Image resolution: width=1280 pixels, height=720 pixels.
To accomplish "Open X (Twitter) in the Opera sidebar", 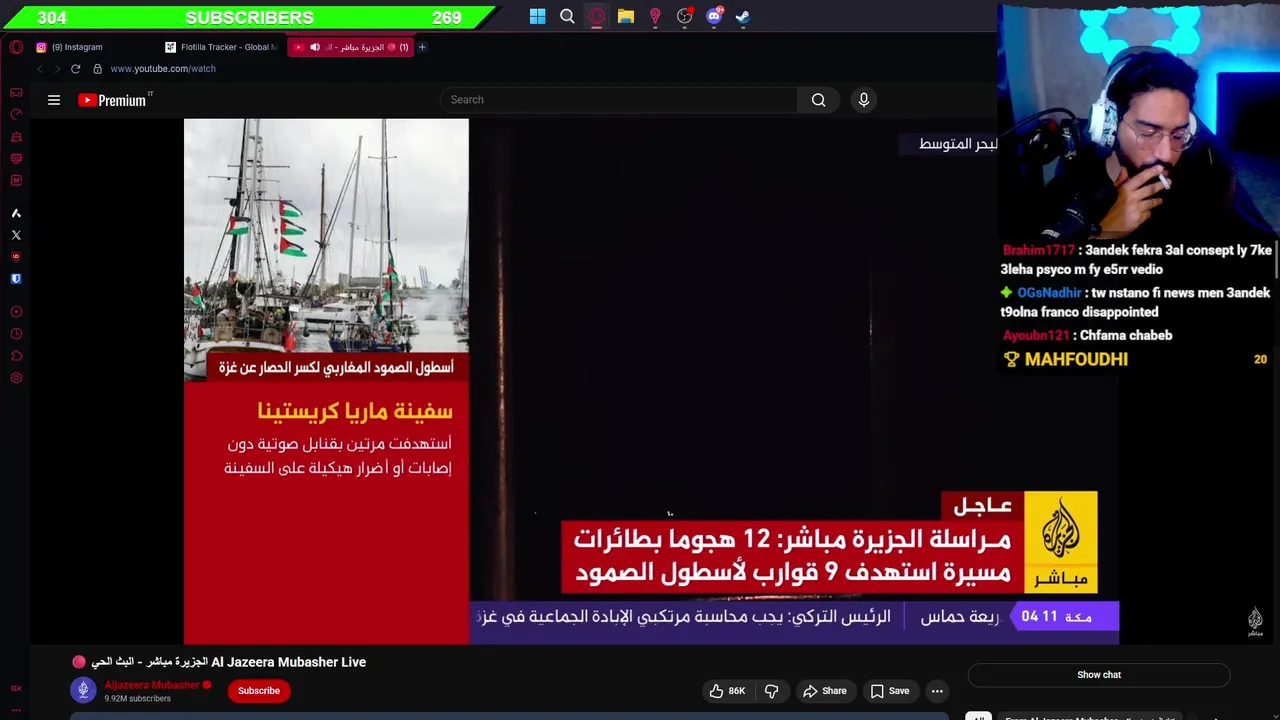I will point(16,235).
